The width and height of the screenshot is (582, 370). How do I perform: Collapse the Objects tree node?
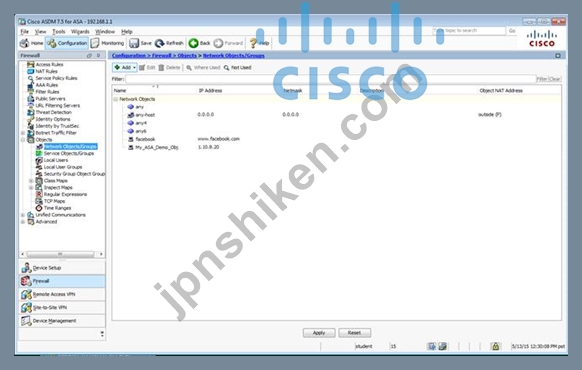click(x=23, y=140)
